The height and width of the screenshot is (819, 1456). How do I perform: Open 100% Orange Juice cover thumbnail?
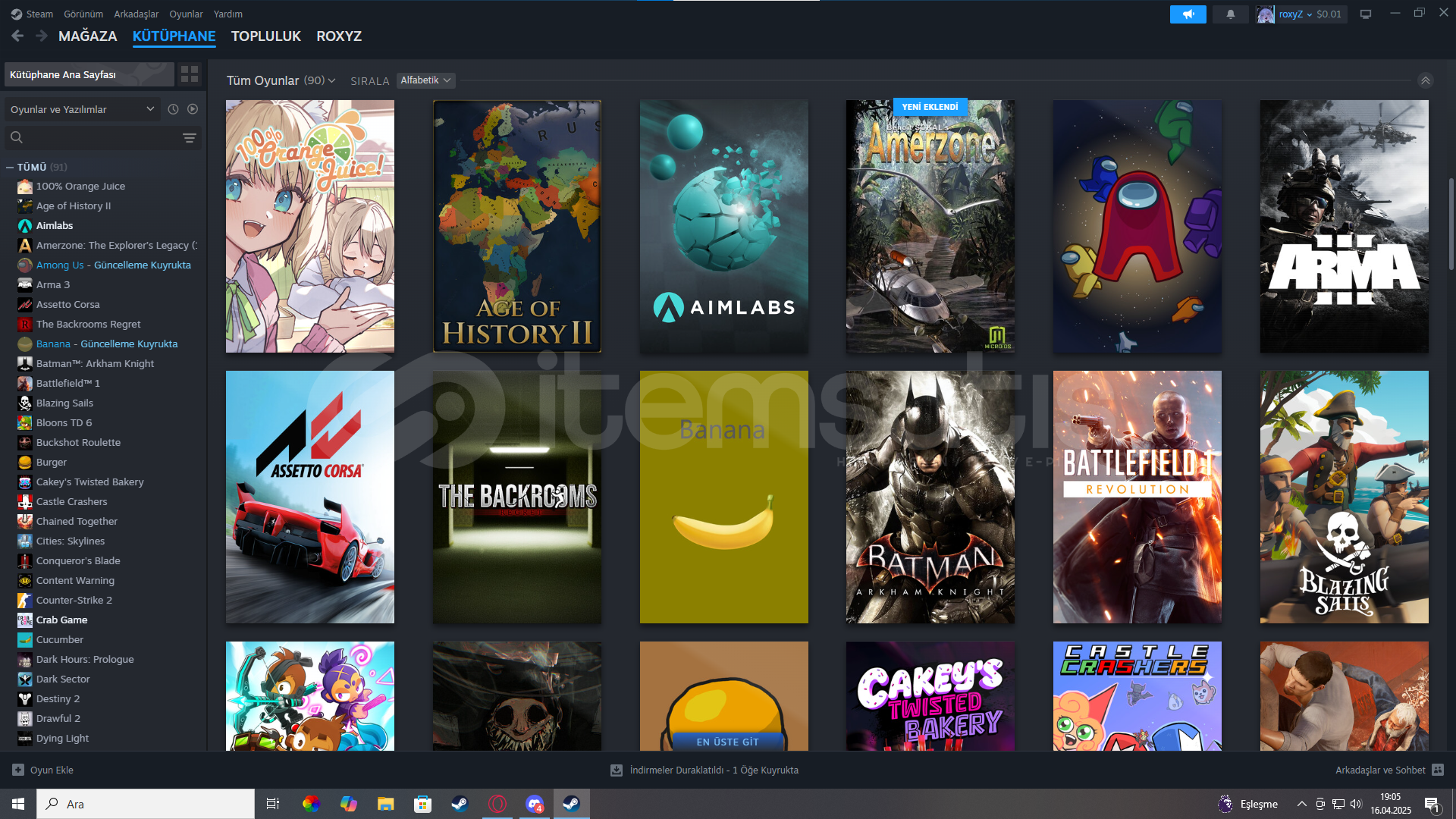[x=310, y=226]
